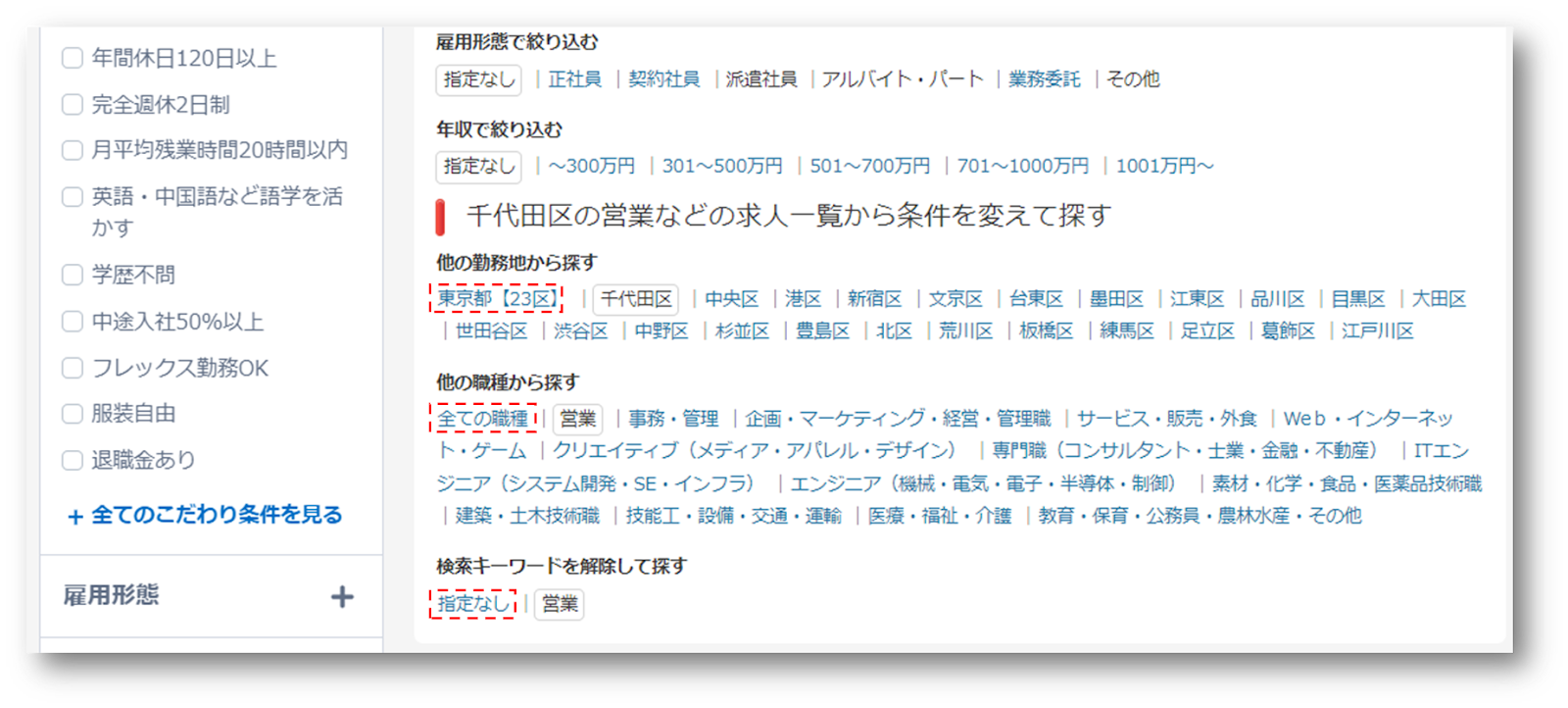
Task: Browse 専門職（コンサルタント・士業・金融・不動産） jobs
Action: 1184,451
